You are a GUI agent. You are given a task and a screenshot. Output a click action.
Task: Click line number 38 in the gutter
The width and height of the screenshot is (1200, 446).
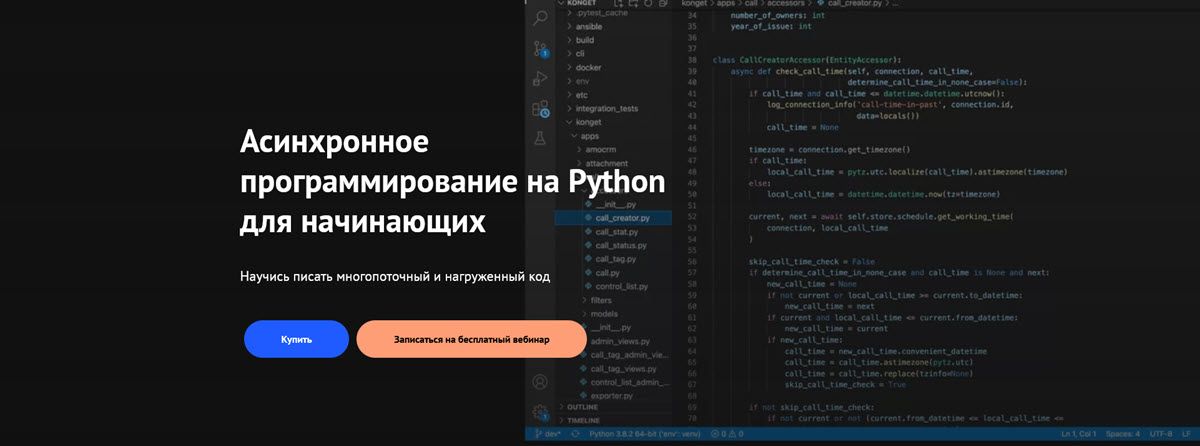pos(691,60)
